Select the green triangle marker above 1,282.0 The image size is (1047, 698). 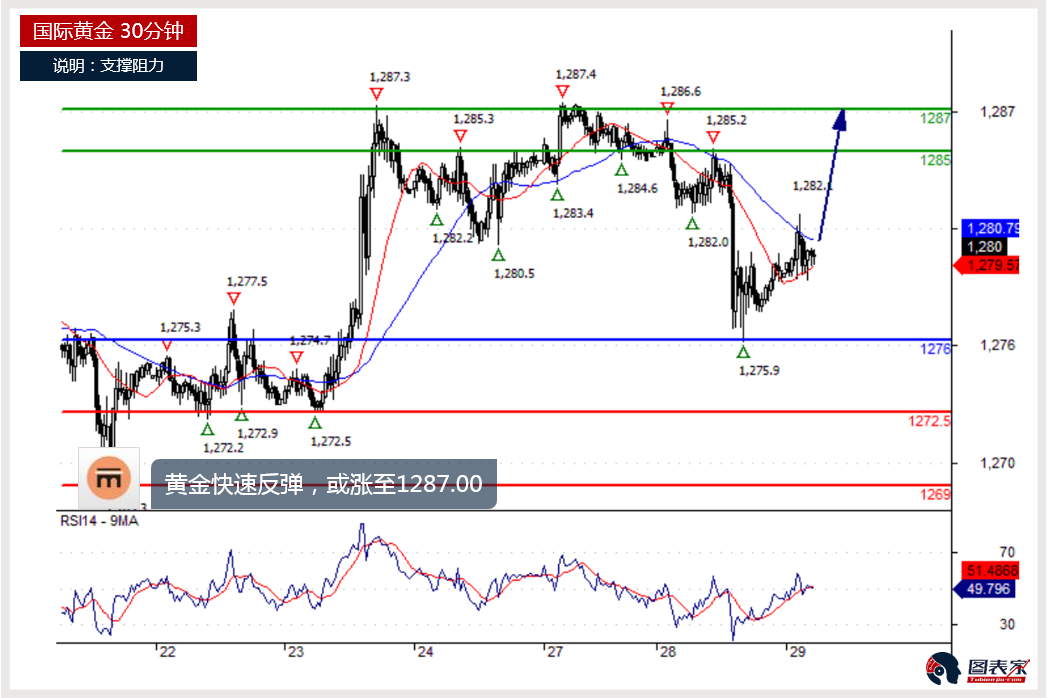coord(692,223)
